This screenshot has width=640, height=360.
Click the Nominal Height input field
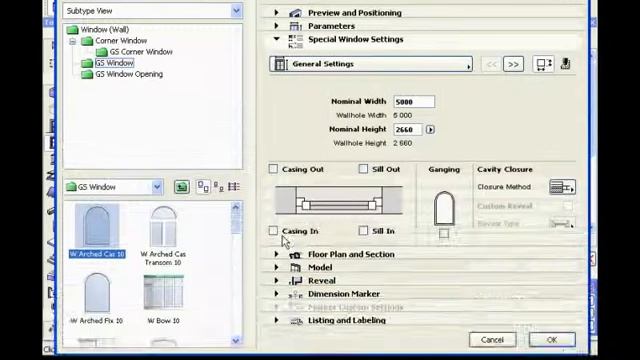(x=408, y=129)
